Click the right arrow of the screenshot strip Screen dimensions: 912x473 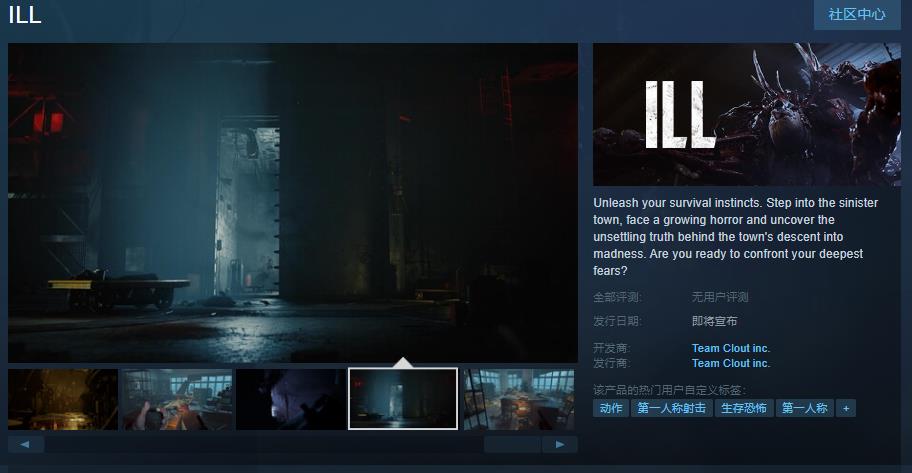(x=560, y=444)
